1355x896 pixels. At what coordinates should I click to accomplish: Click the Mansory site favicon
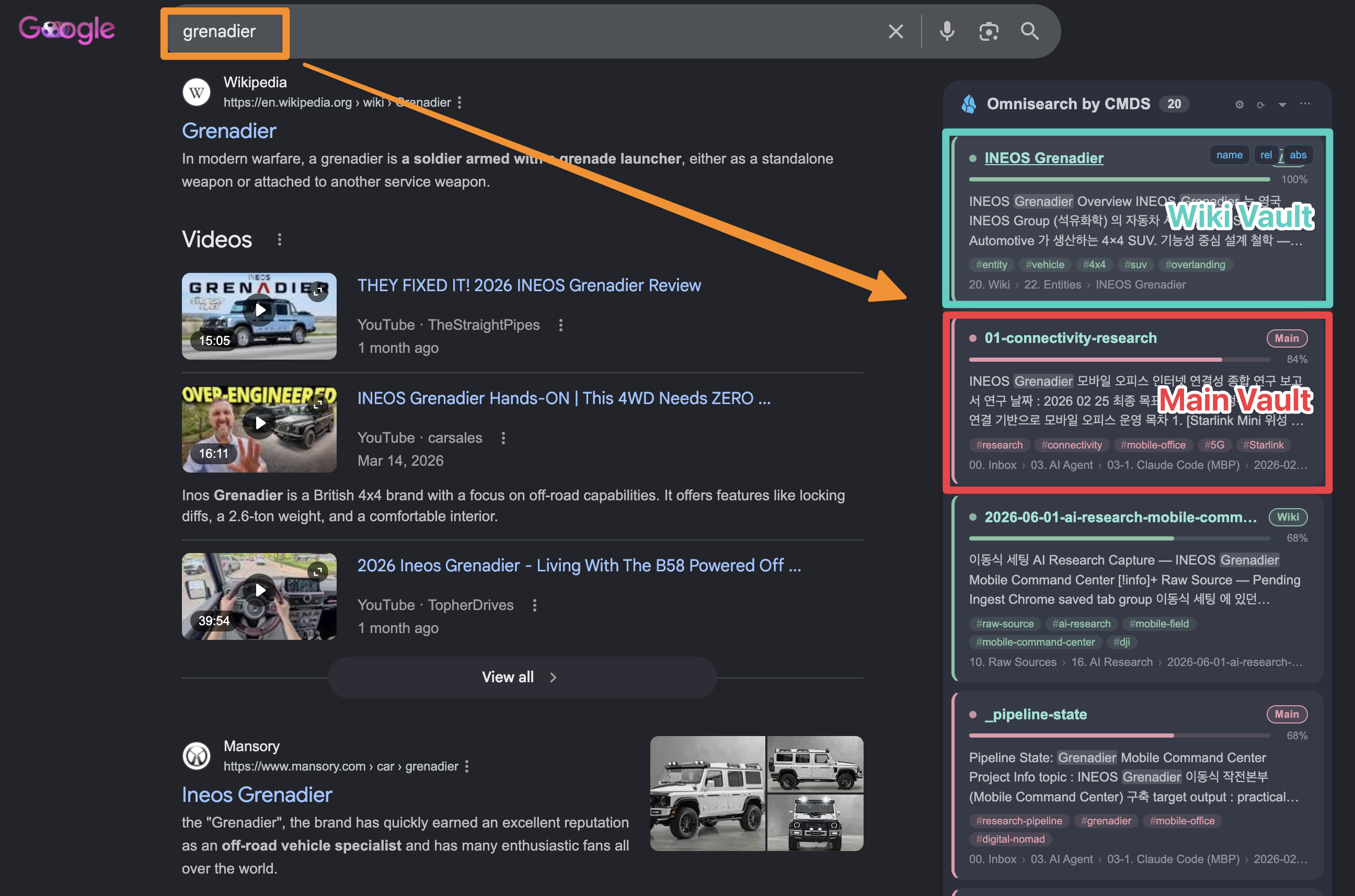click(x=197, y=756)
